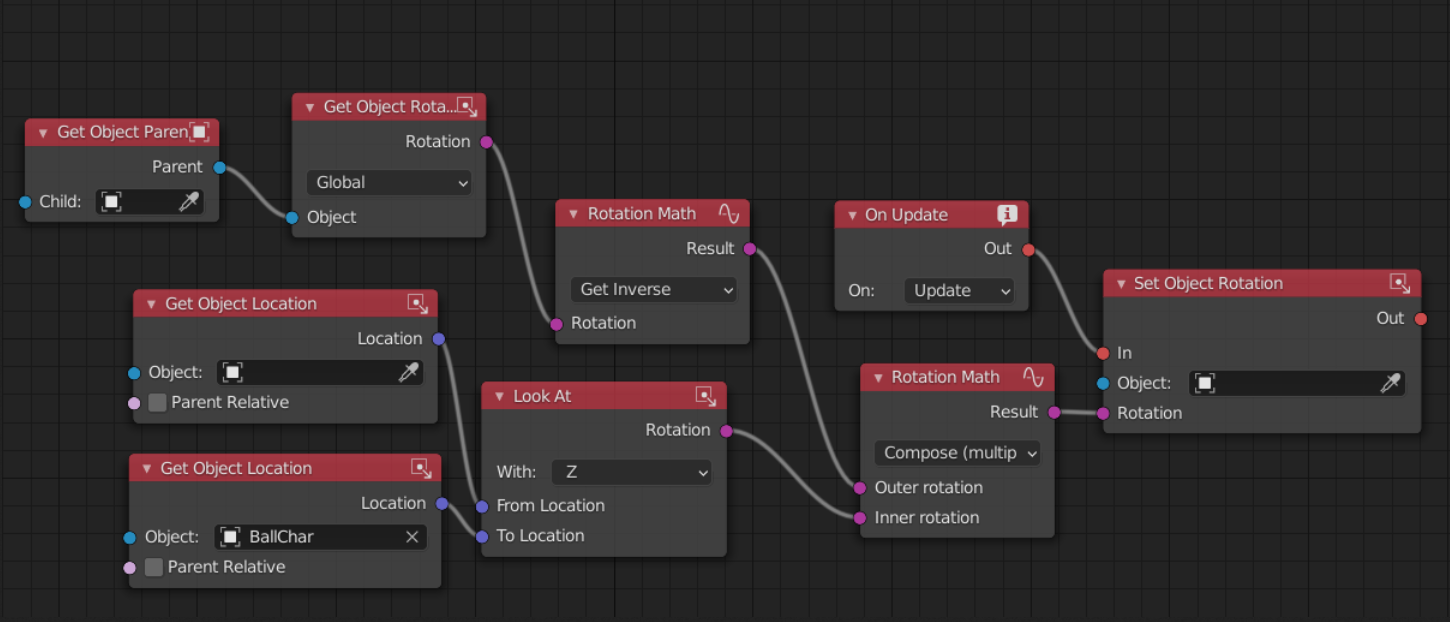
Task: Open the Global rotation space dropdown
Action: point(389,182)
